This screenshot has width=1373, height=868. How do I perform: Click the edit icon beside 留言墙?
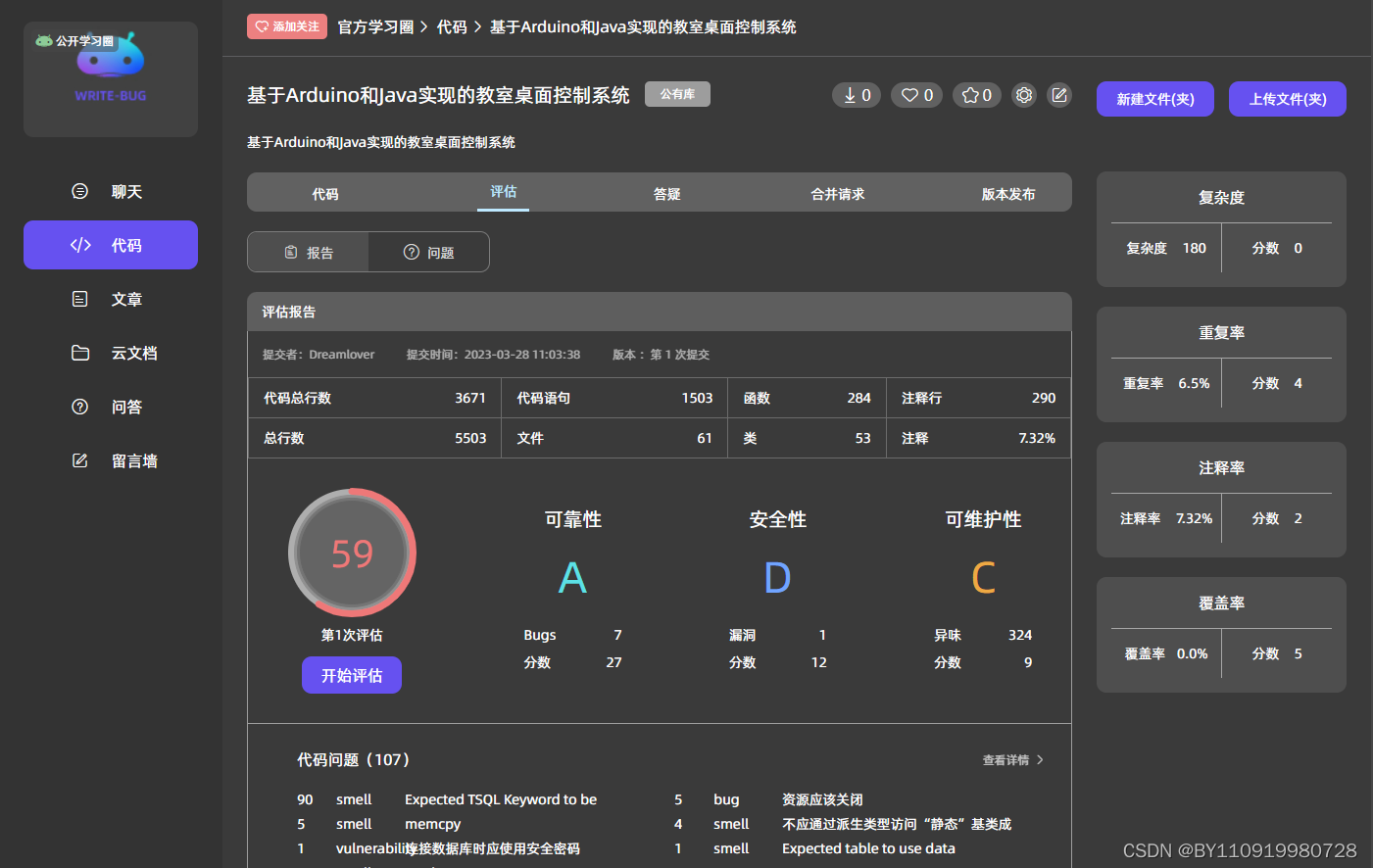pyautogui.click(x=80, y=460)
